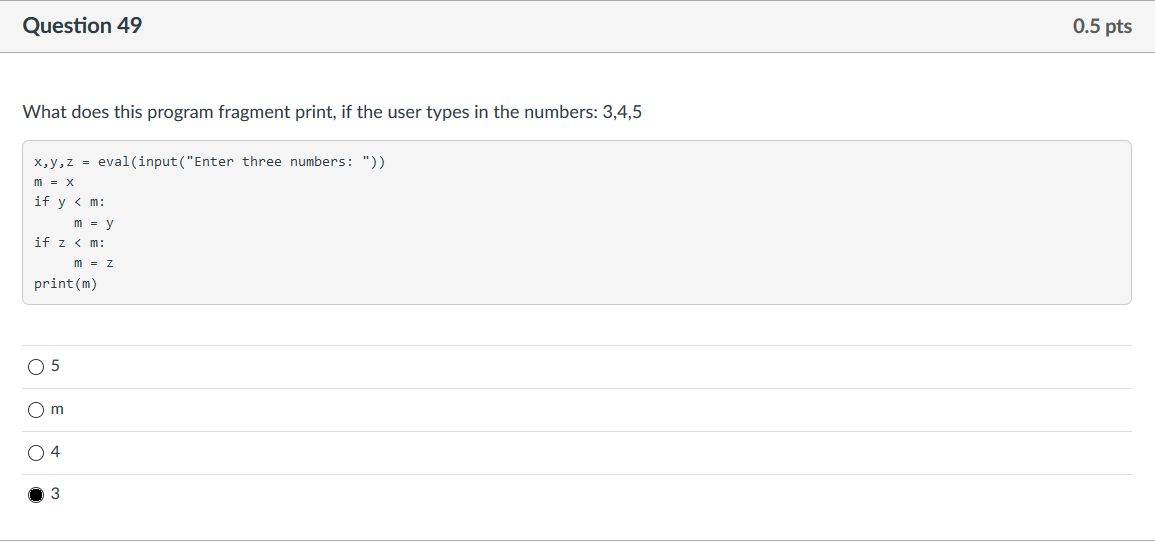Choose the radio button for answer m
Image resolution: width=1155 pixels, height=542 pixels.
pyautogui.click(x=35, y=410)
